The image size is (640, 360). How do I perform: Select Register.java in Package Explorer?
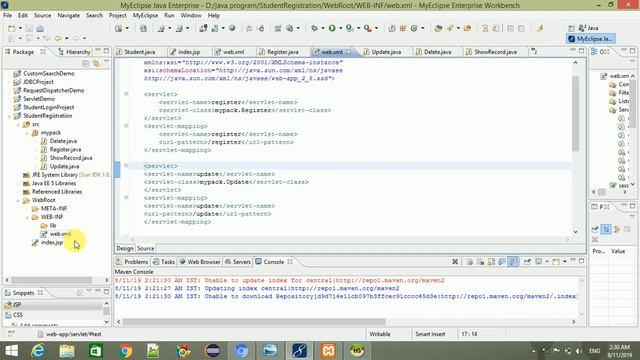click(61, 150)
